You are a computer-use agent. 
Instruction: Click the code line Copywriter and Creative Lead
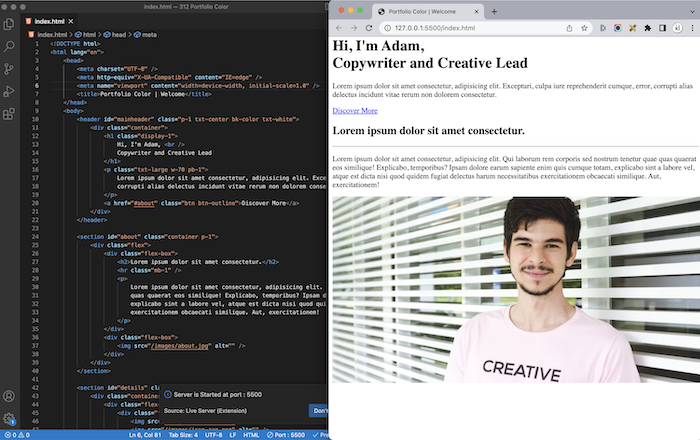(x=164, y=153)
